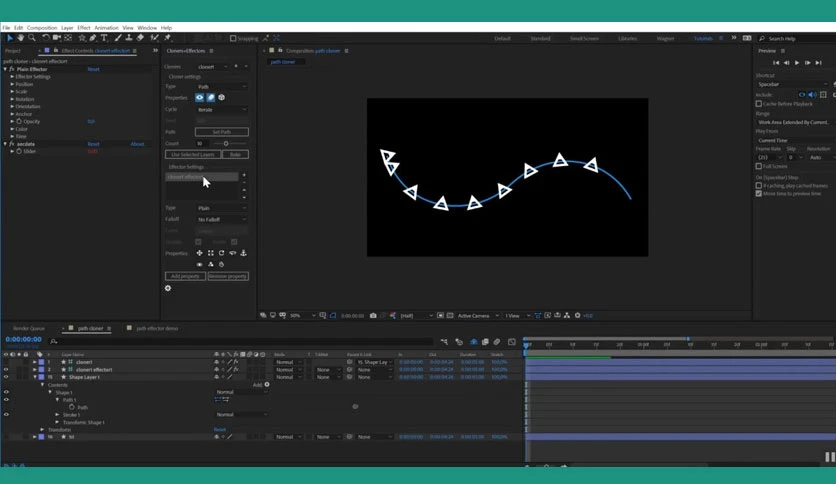
Task: Click the plus icon beside effector list
Action: pos(244,175)
